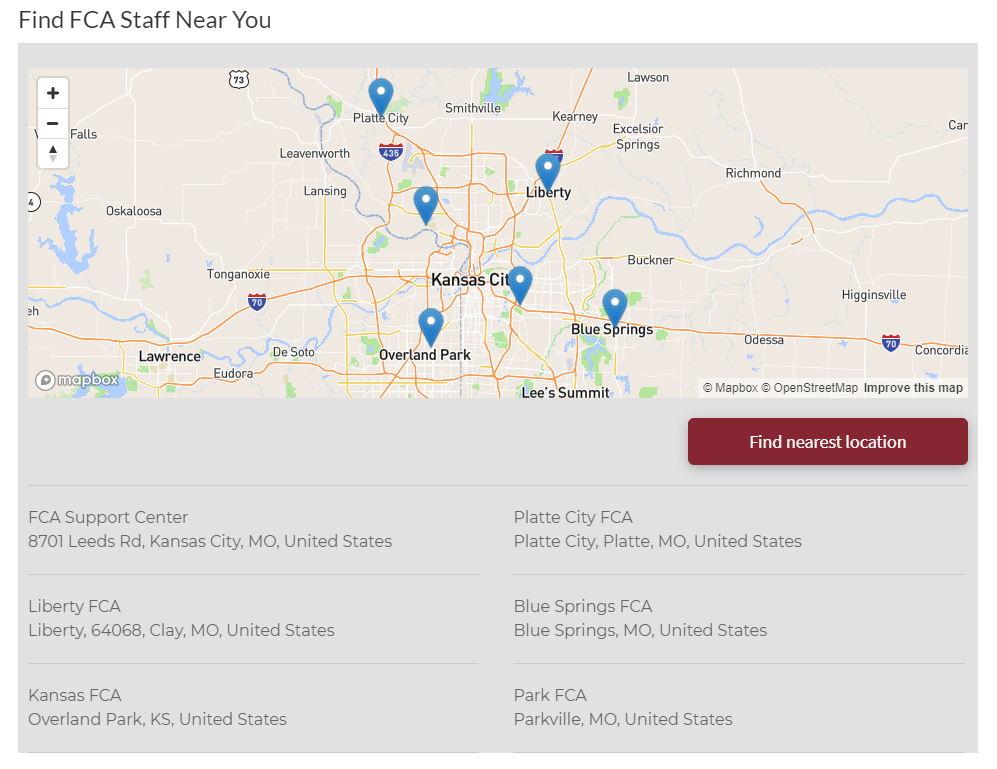Click the map zoom out control
This screenshot has height=769, width=997.
[52, 123]
